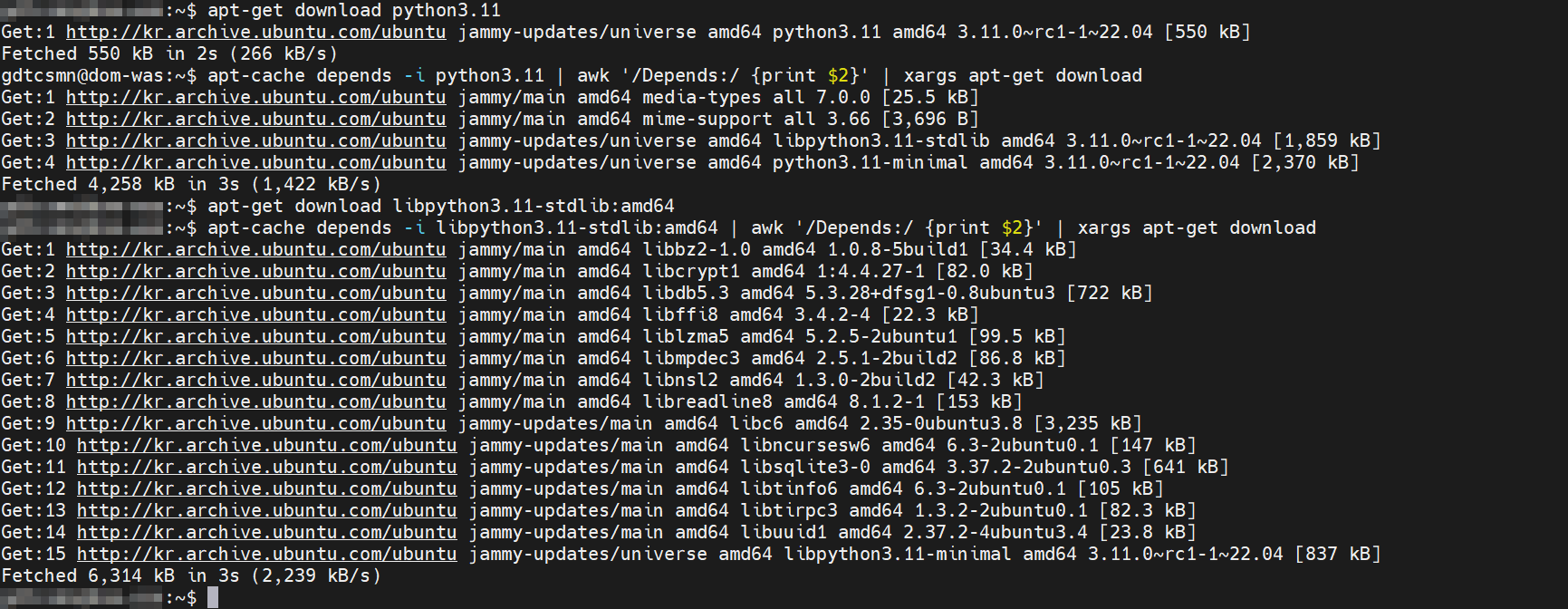Click the text 'Fetched 6,314 kB in 3s'
1568x609 pixels.
coord(120,575)
